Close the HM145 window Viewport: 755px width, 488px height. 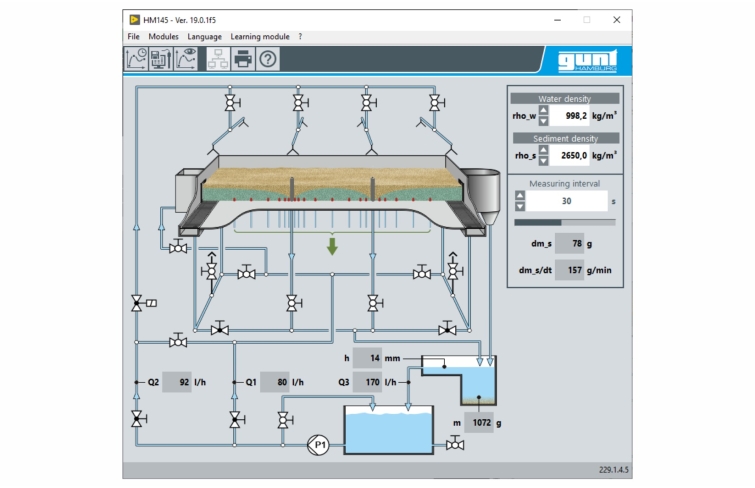[x=617, y=20]
